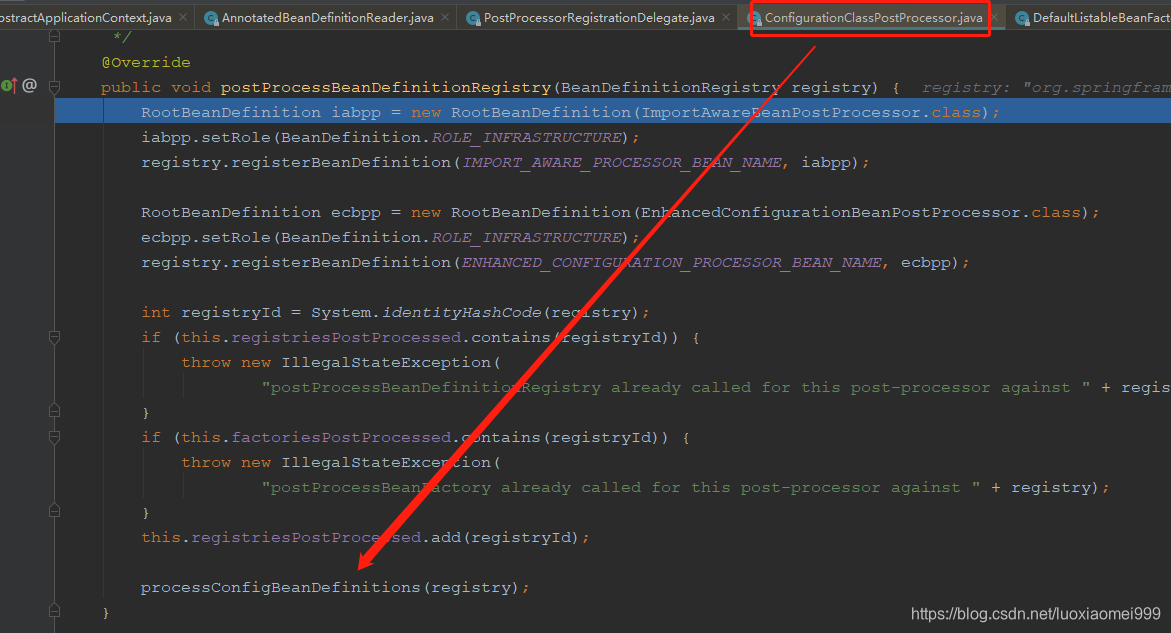Open the PostProcessorRegistrationDelegate.java tab
This screenshot has width=1171, height=633.
pyautogui.click(x=599, y=17)
